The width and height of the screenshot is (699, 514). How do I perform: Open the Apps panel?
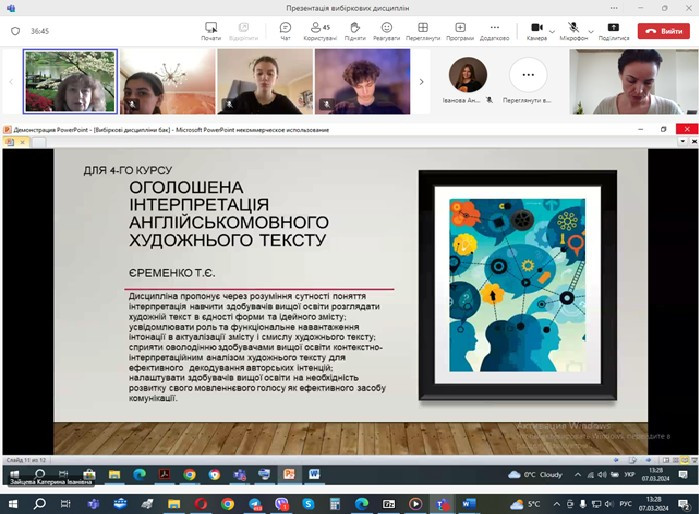(x=460, y=30)
